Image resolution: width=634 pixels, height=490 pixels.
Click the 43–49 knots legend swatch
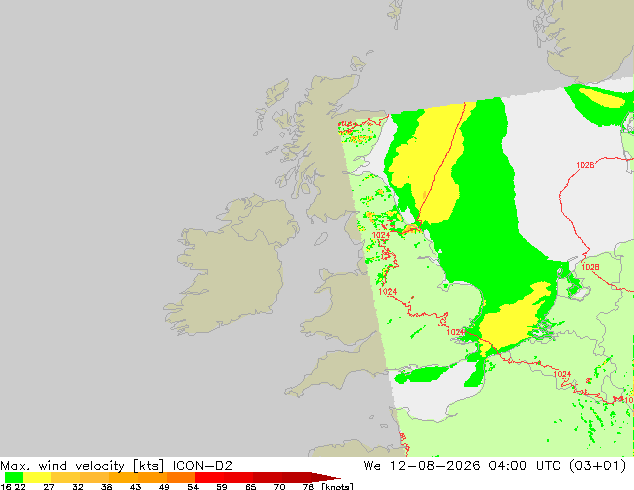click(152, 477)
